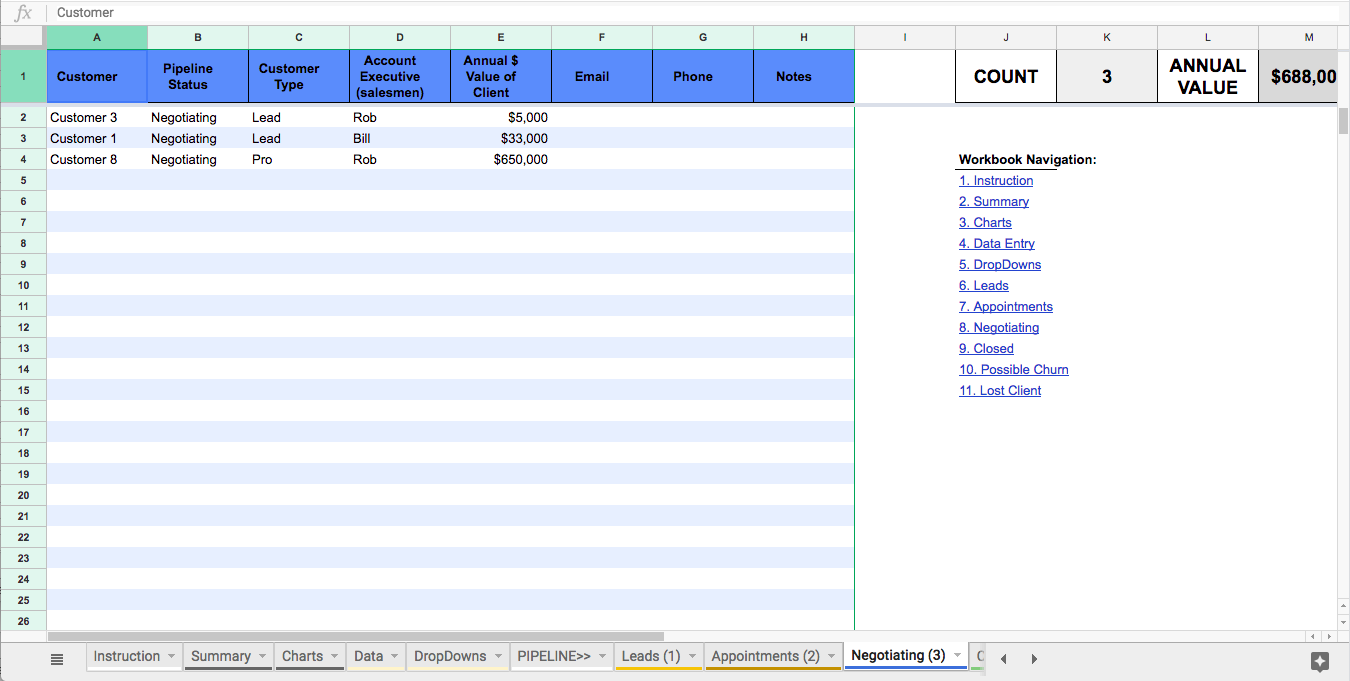Select row 1 header
Viewport: 1350px width, 681px height.
(x=23, y=76)
